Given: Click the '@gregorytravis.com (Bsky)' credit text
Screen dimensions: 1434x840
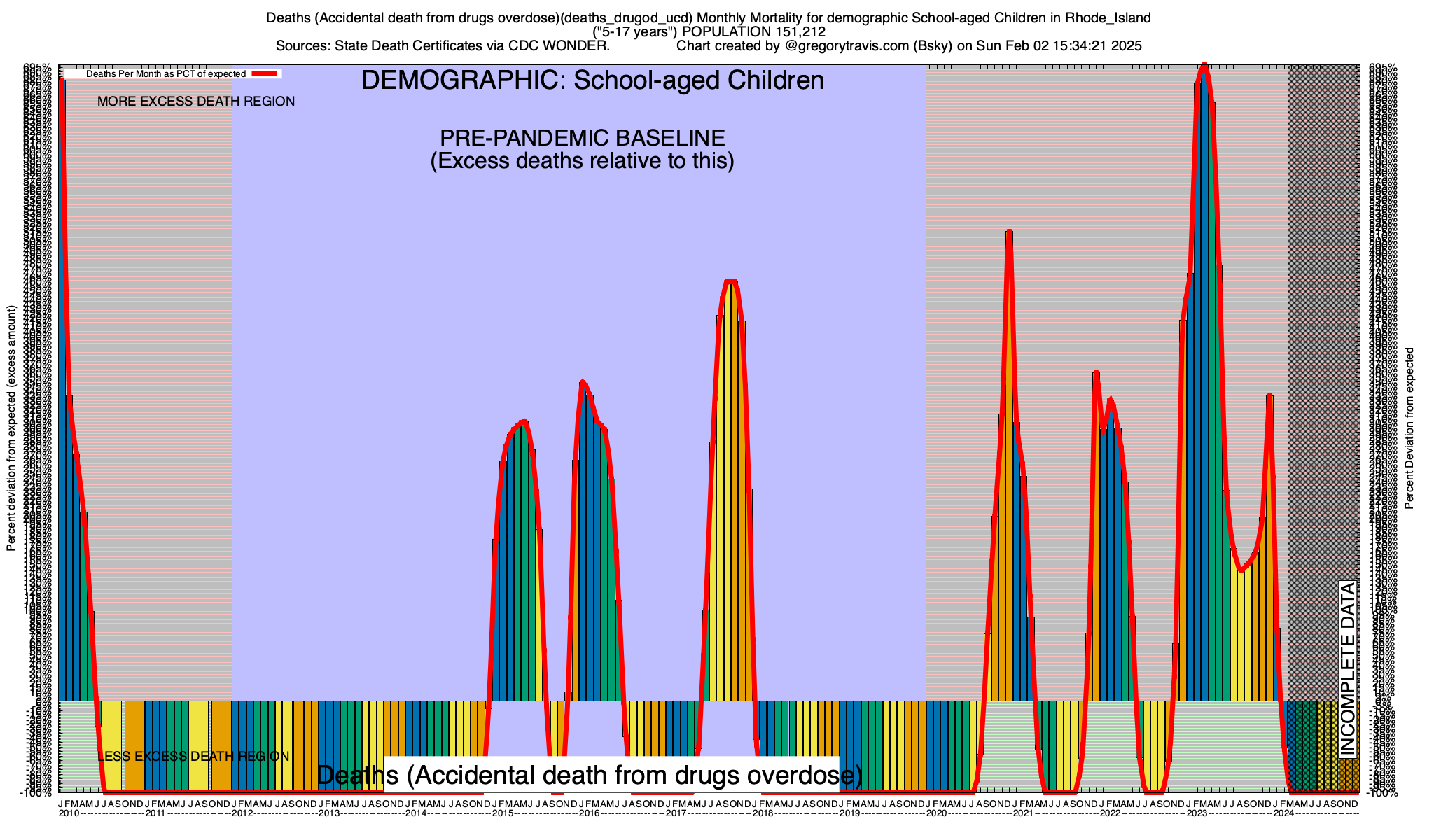Looking at the screenshot, I should point(868,46).
